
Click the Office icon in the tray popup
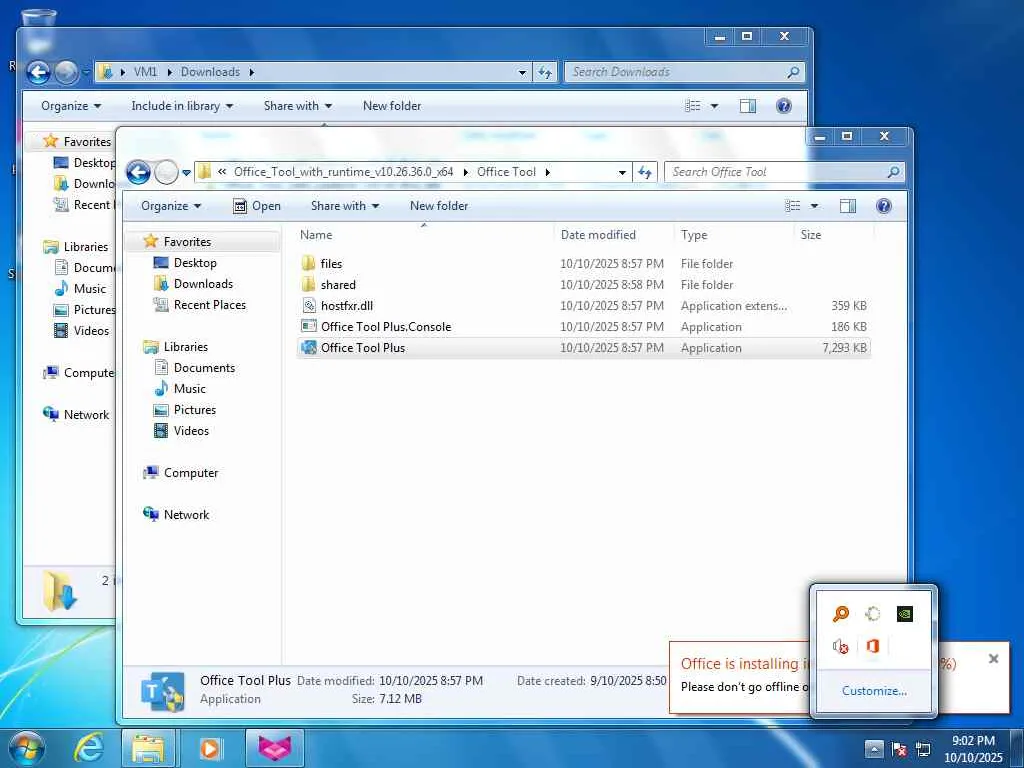[872, 646]
